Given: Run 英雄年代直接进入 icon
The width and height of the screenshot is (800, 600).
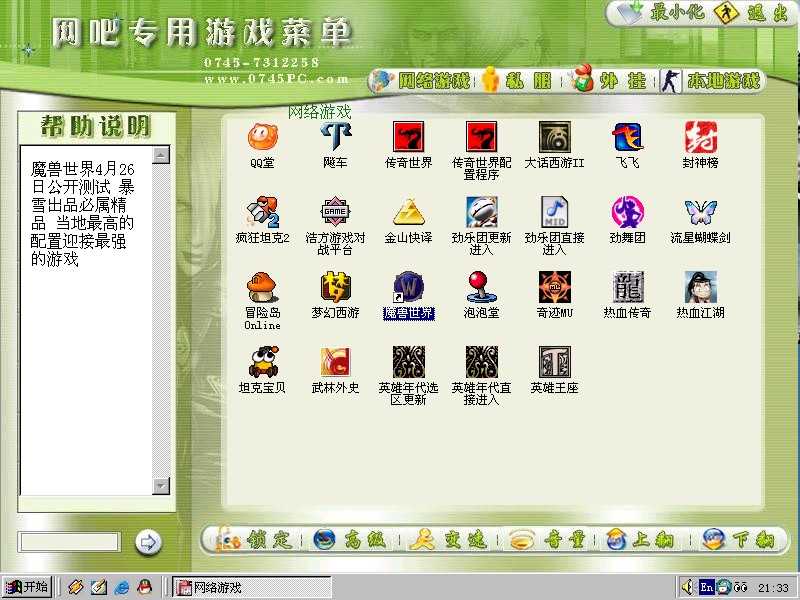Looking at the screenshot, I should [x=482, y=362].
